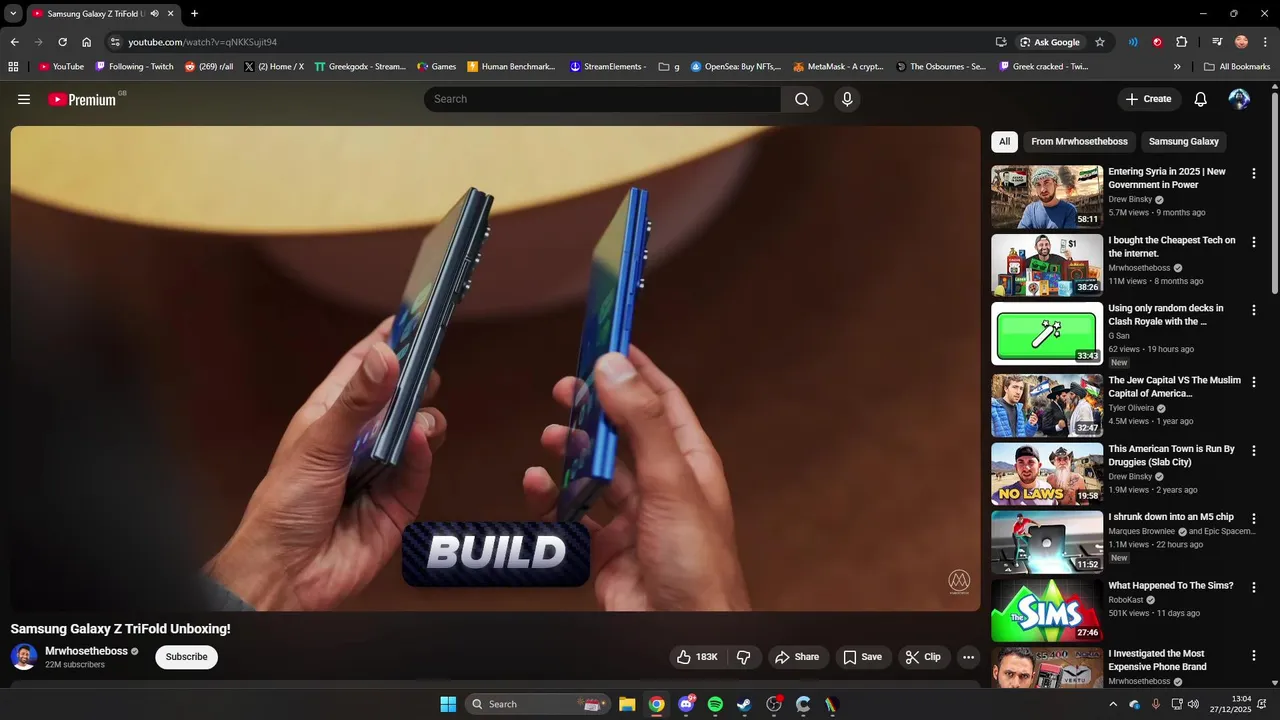Open Mrwhosetheboss channel avatar
1280x720 pixels.
[x=24, y=657]
